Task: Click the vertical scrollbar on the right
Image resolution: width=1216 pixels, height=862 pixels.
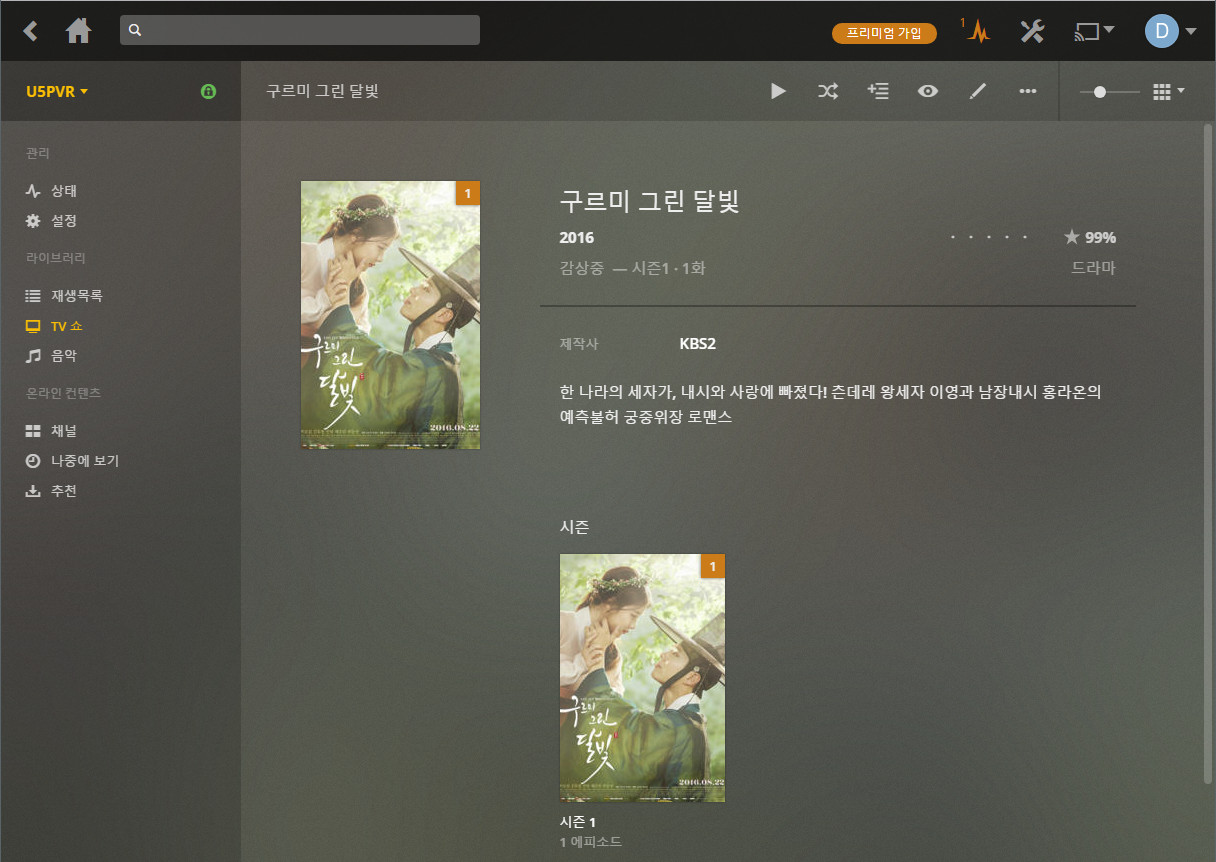Action: (x=1208, y=454)
